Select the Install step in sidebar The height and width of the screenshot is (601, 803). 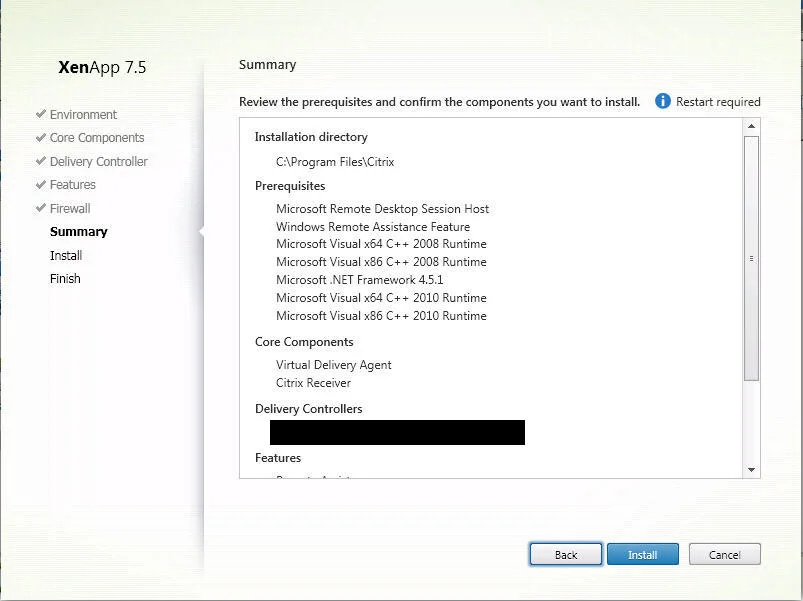pos(66,255)
